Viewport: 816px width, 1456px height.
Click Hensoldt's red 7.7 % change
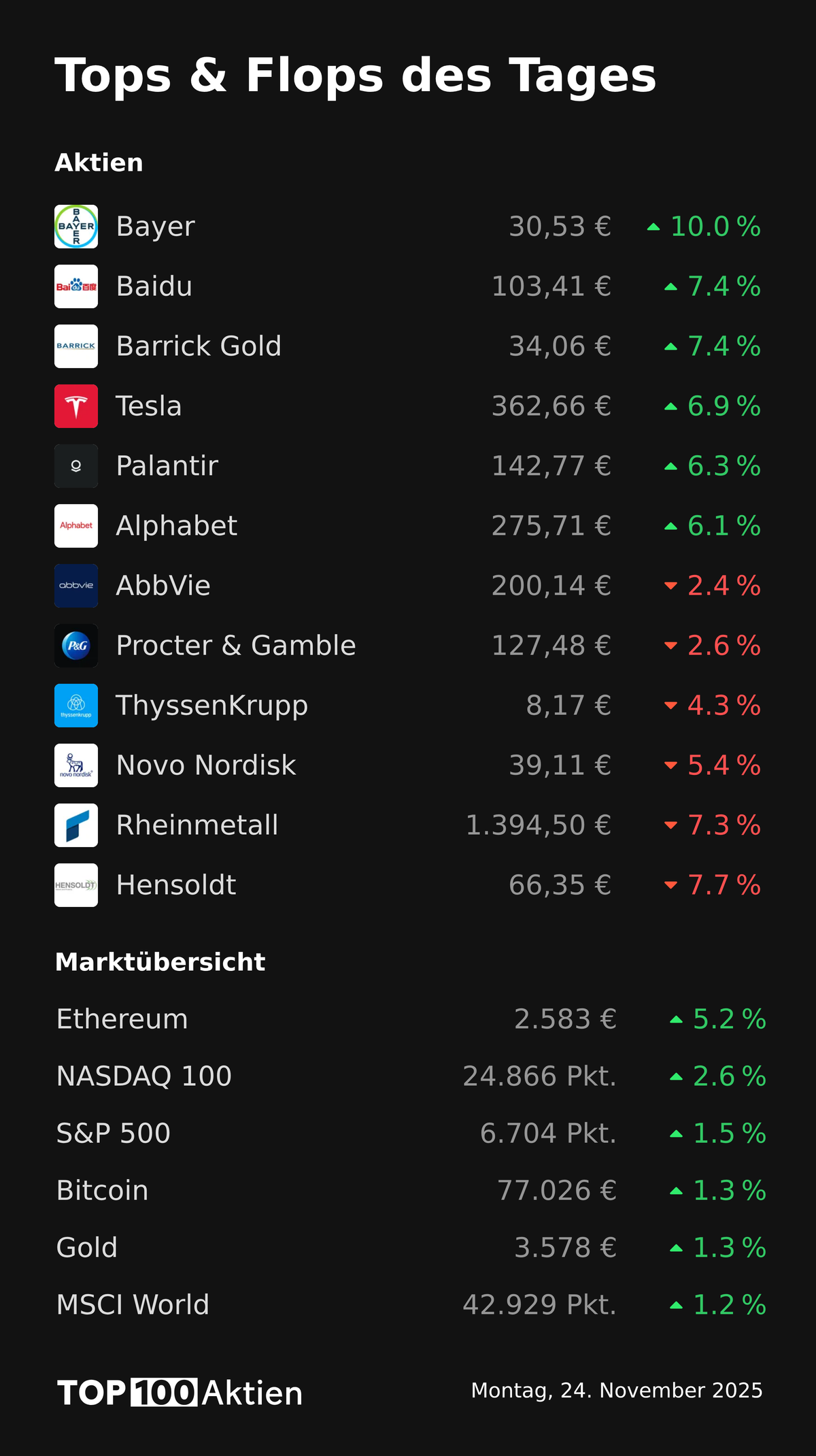click(723, 885)
